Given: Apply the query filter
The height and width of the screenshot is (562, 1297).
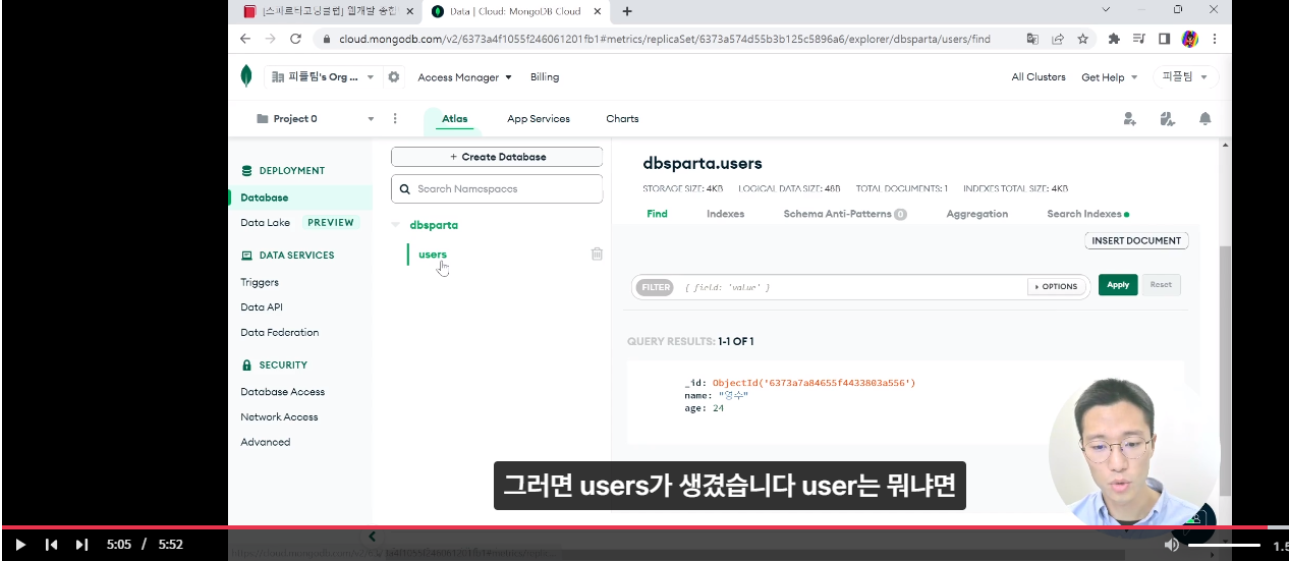Looking at the screenshot, I should tap(1118, 285).
